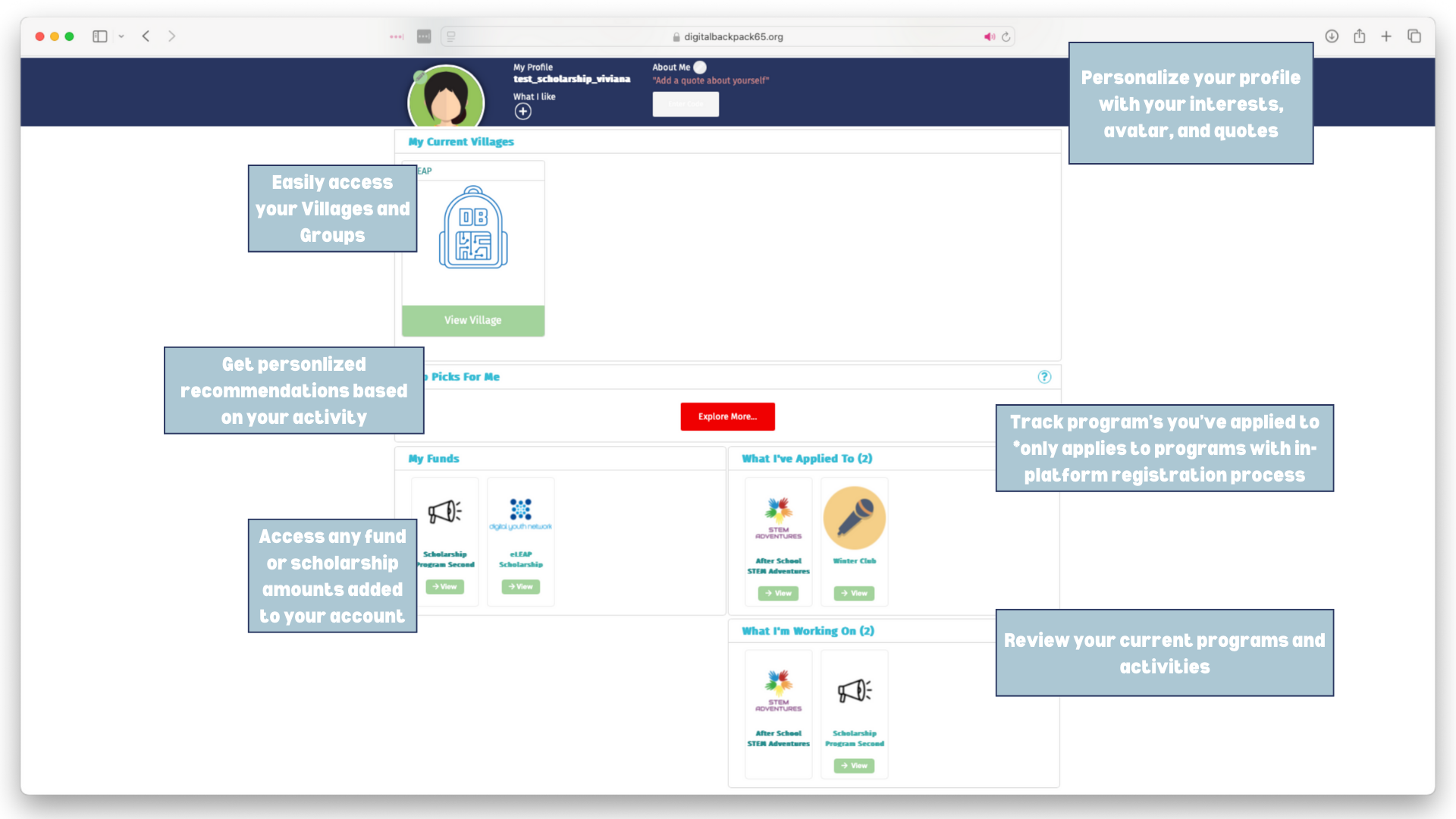View Winter Club application
This screenshot has width=1456, height=819.
(x=855, y=594)
